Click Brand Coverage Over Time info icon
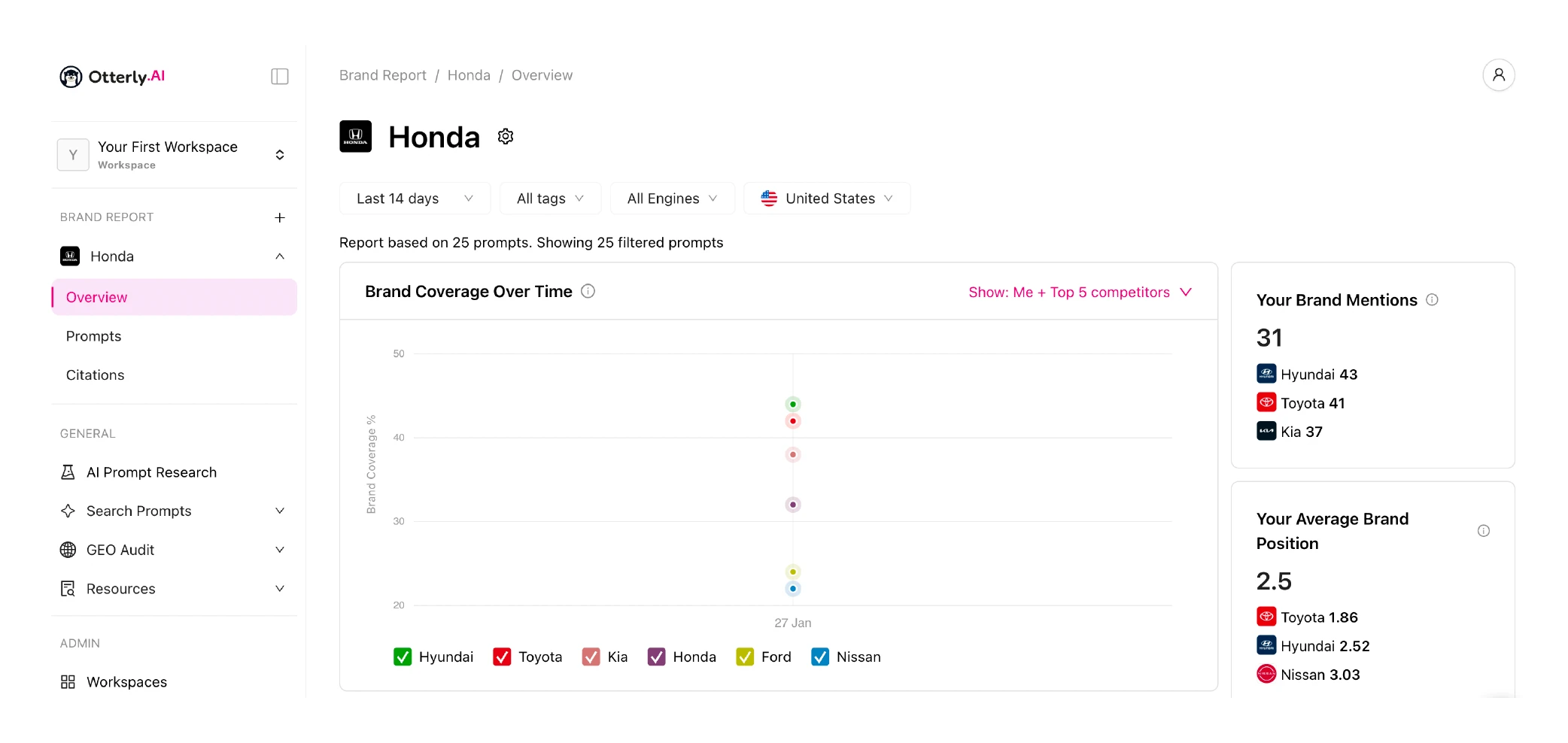 [588, 292]
